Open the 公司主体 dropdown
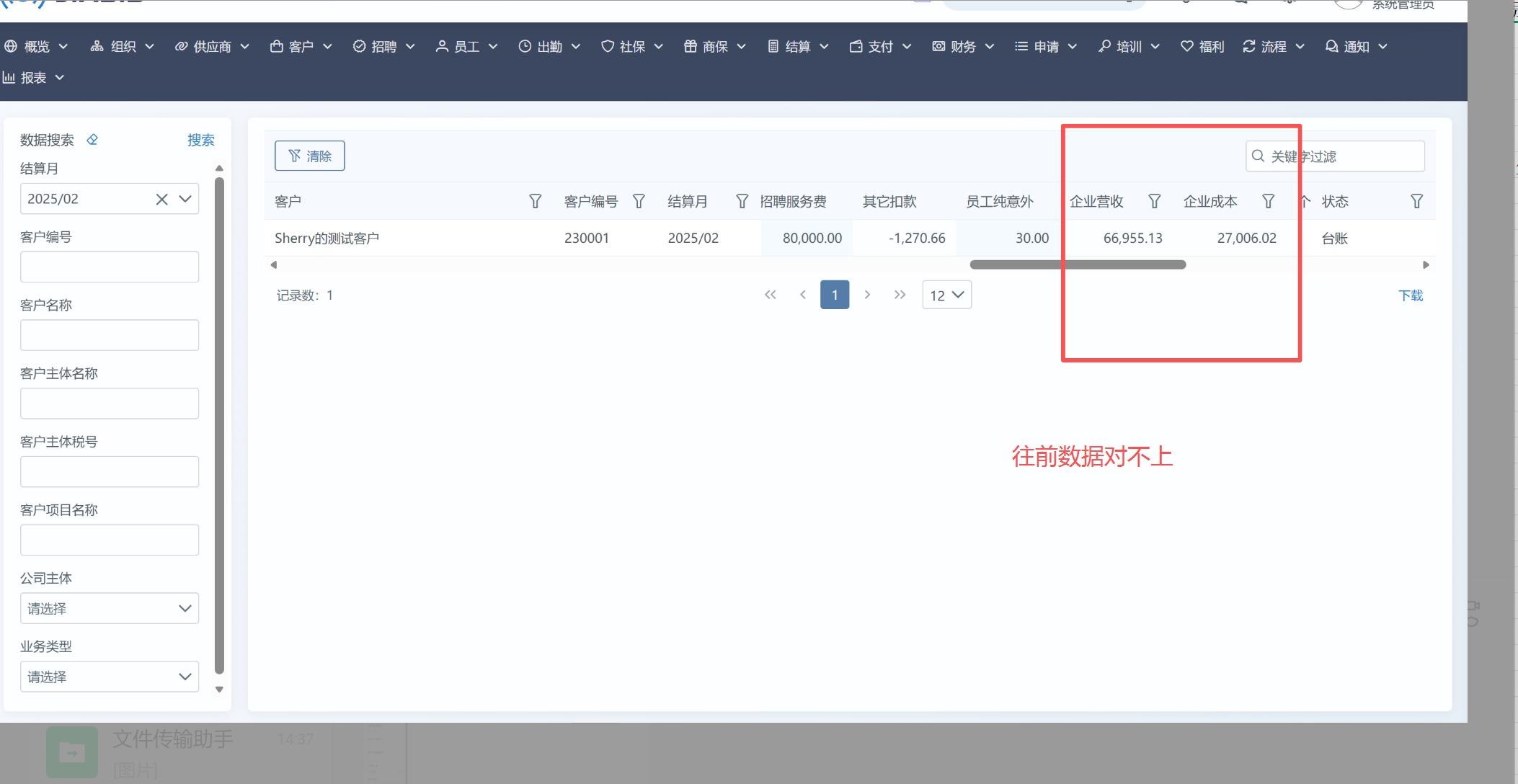 [110, 609]
